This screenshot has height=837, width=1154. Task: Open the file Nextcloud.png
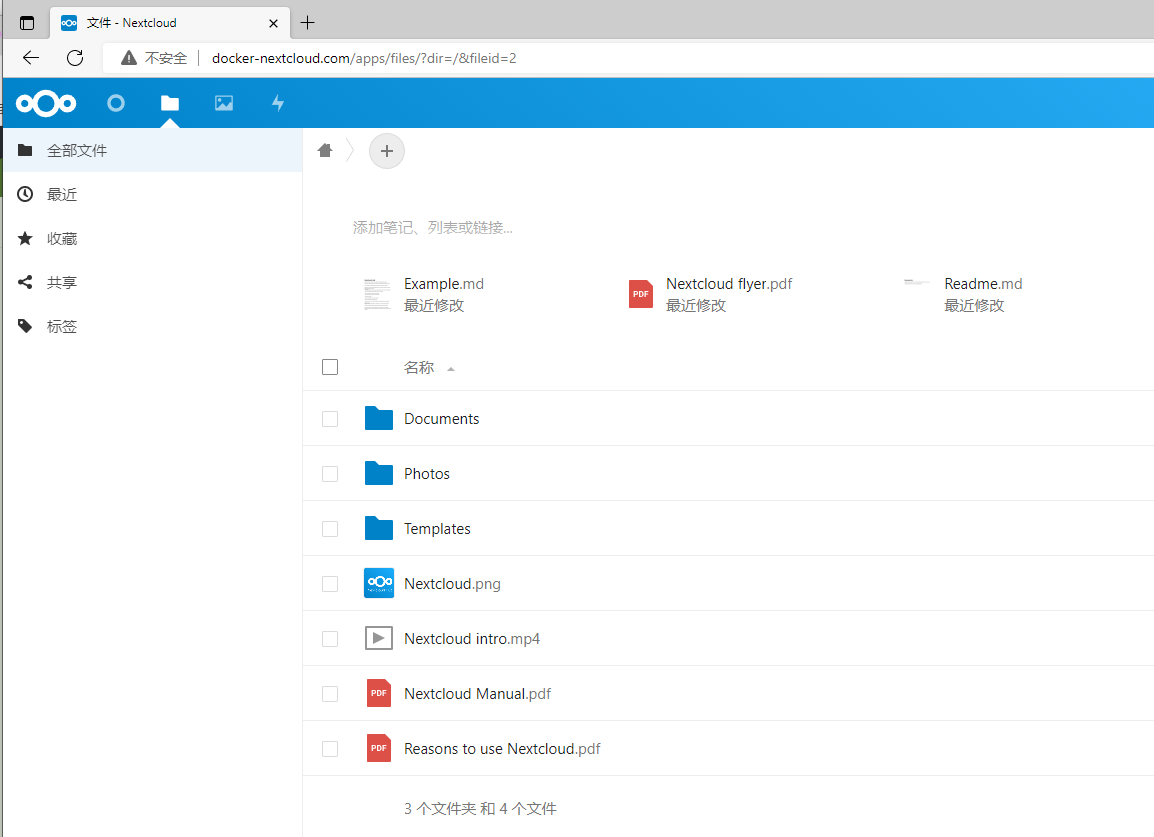tap(452, 584)
